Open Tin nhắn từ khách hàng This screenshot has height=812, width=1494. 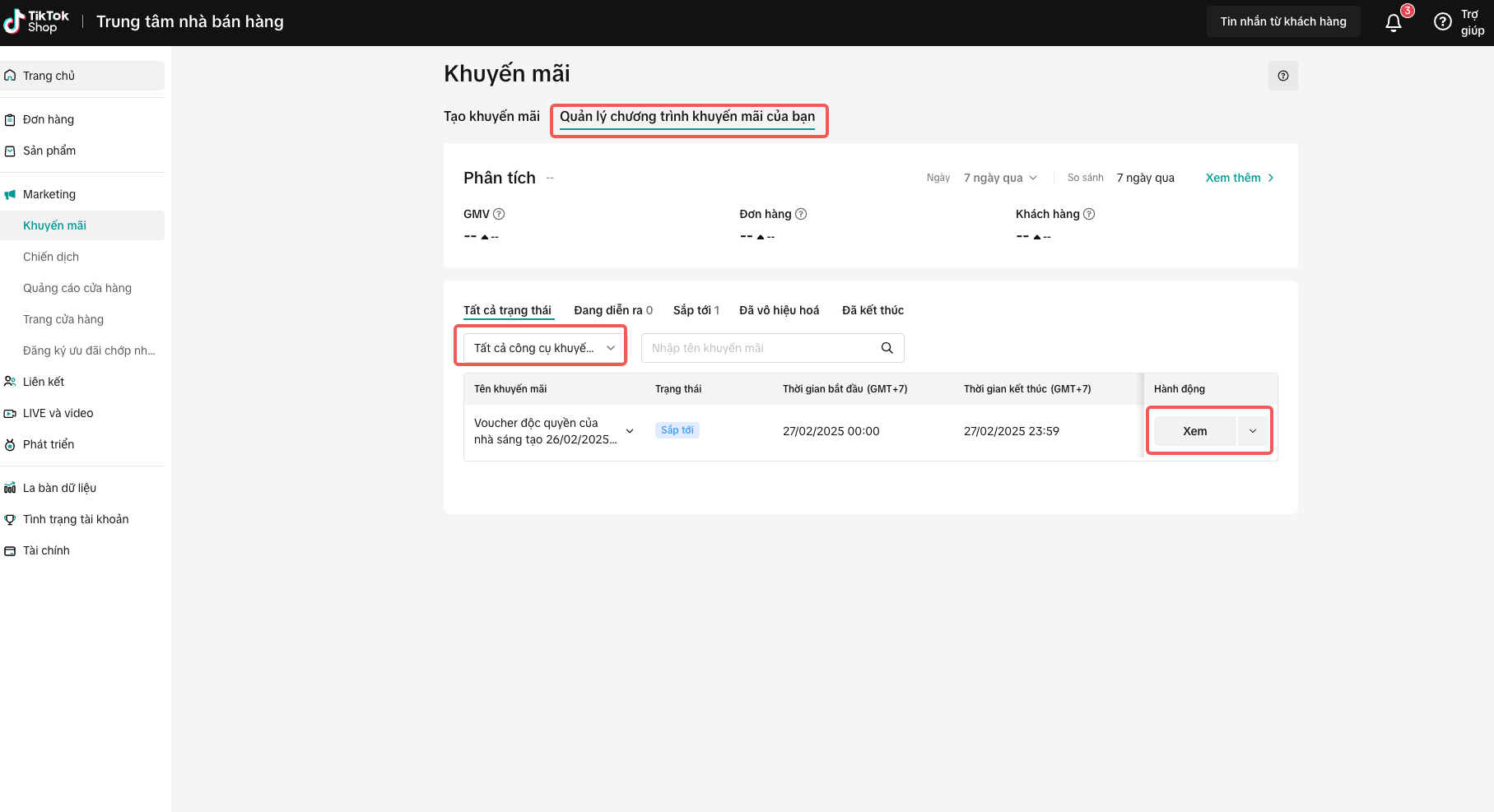pyautogui.click(x=1282, y=21)
